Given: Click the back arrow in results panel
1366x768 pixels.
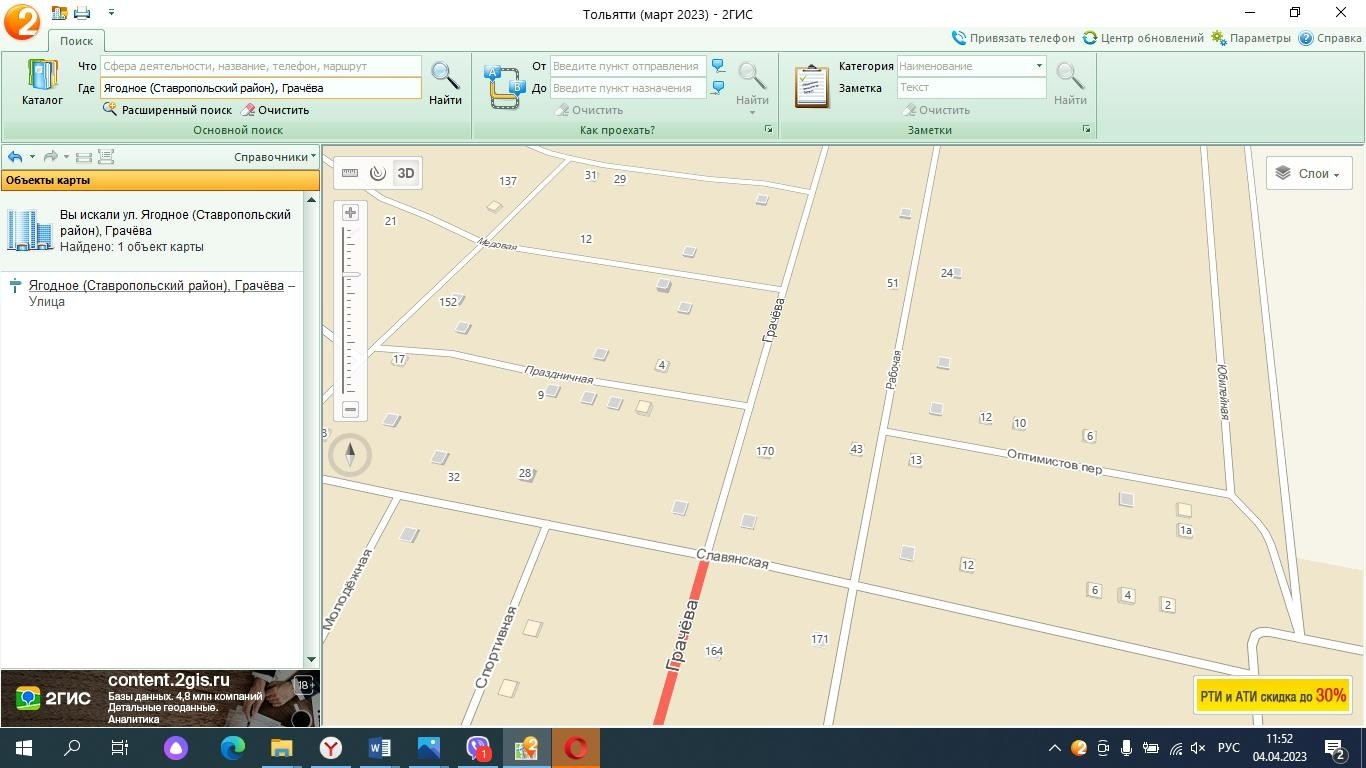Looking at the screenshot, I should point(15,157).
